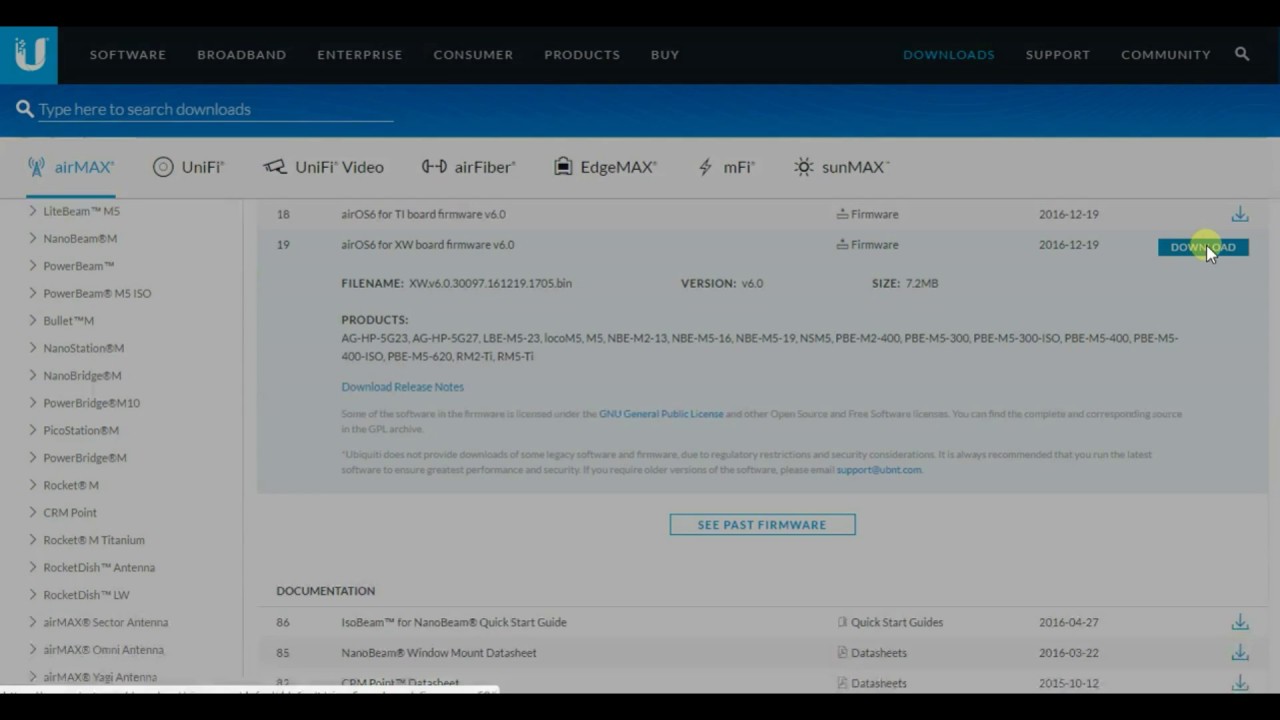Click filename XW.v6.0.30097.161219.1705.bin
The height and width of the screenshot is (720, 1280).
coord(490,283)
